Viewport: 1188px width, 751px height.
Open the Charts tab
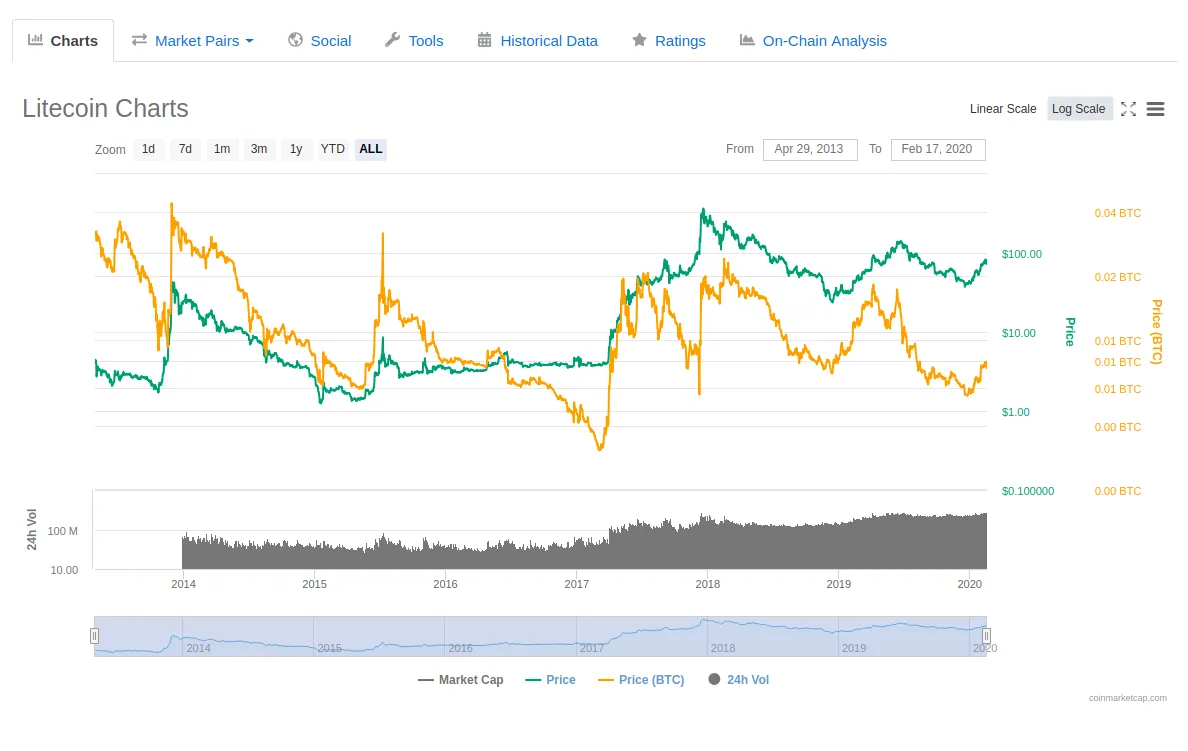coord(63,41)
